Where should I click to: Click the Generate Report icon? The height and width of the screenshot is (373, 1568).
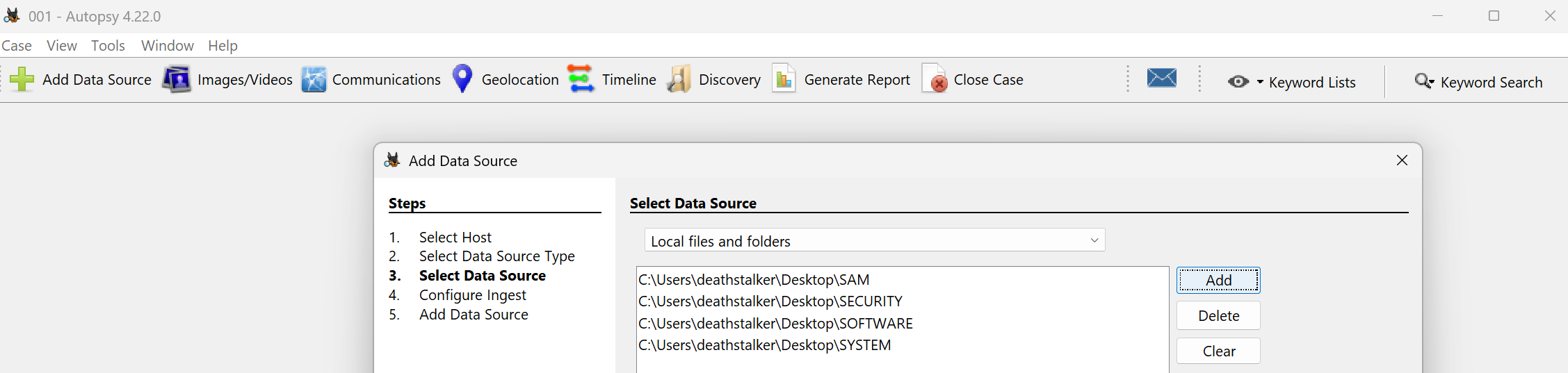tap(784, 78)
